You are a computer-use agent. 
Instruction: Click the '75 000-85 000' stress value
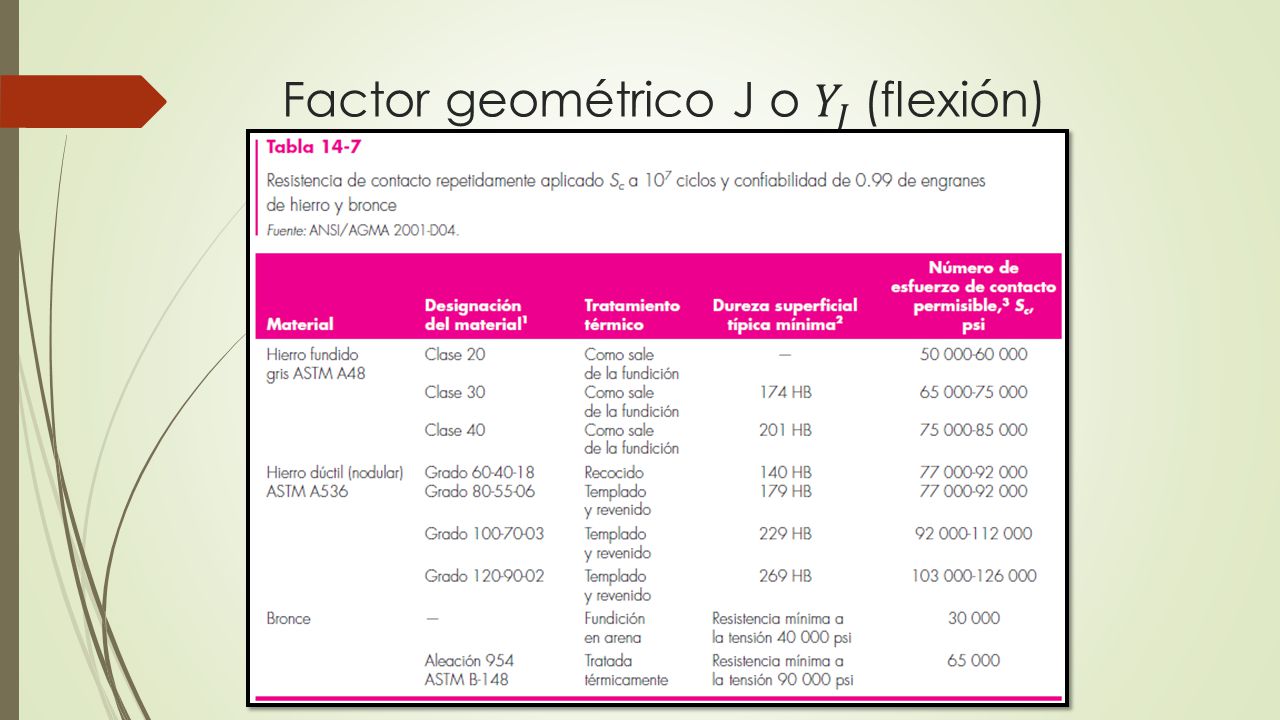point(973,430)
